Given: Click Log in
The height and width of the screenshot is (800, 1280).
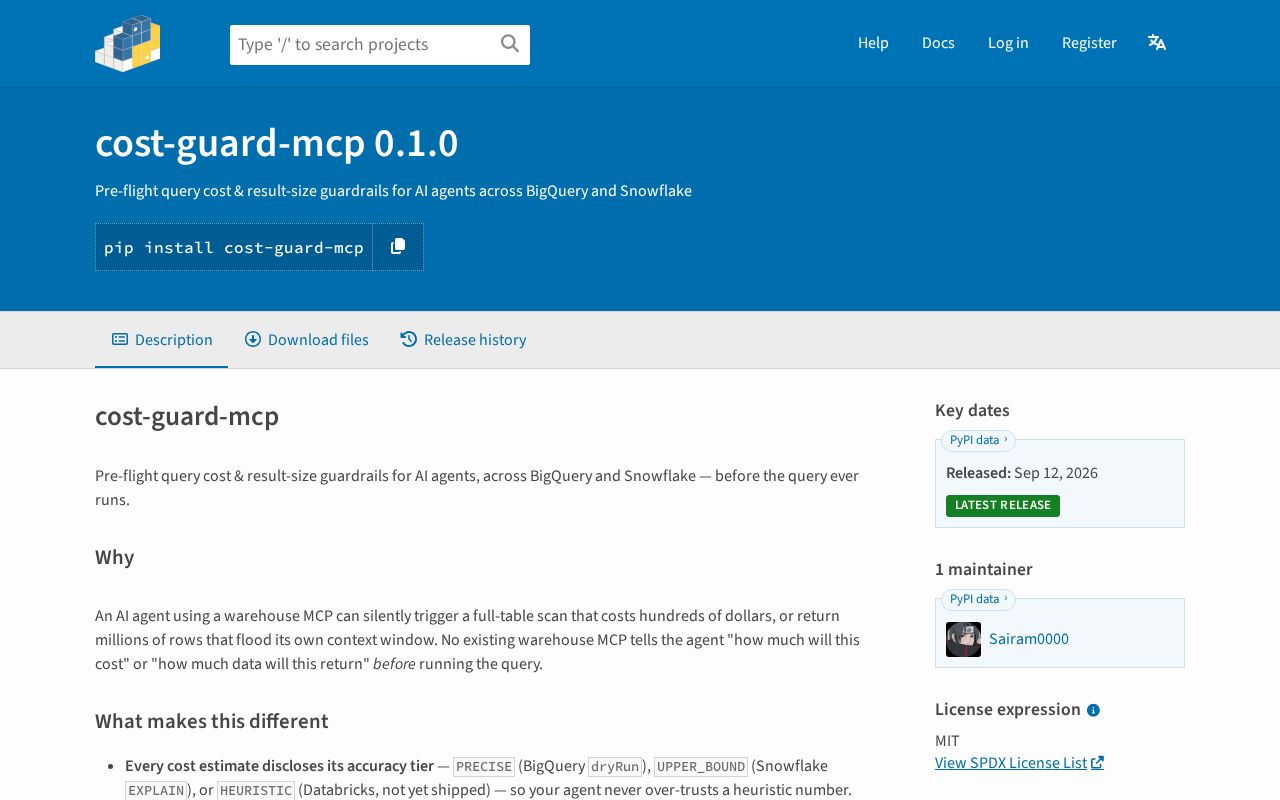Looking at the screenshot, I should click(x=1008, y=42).
